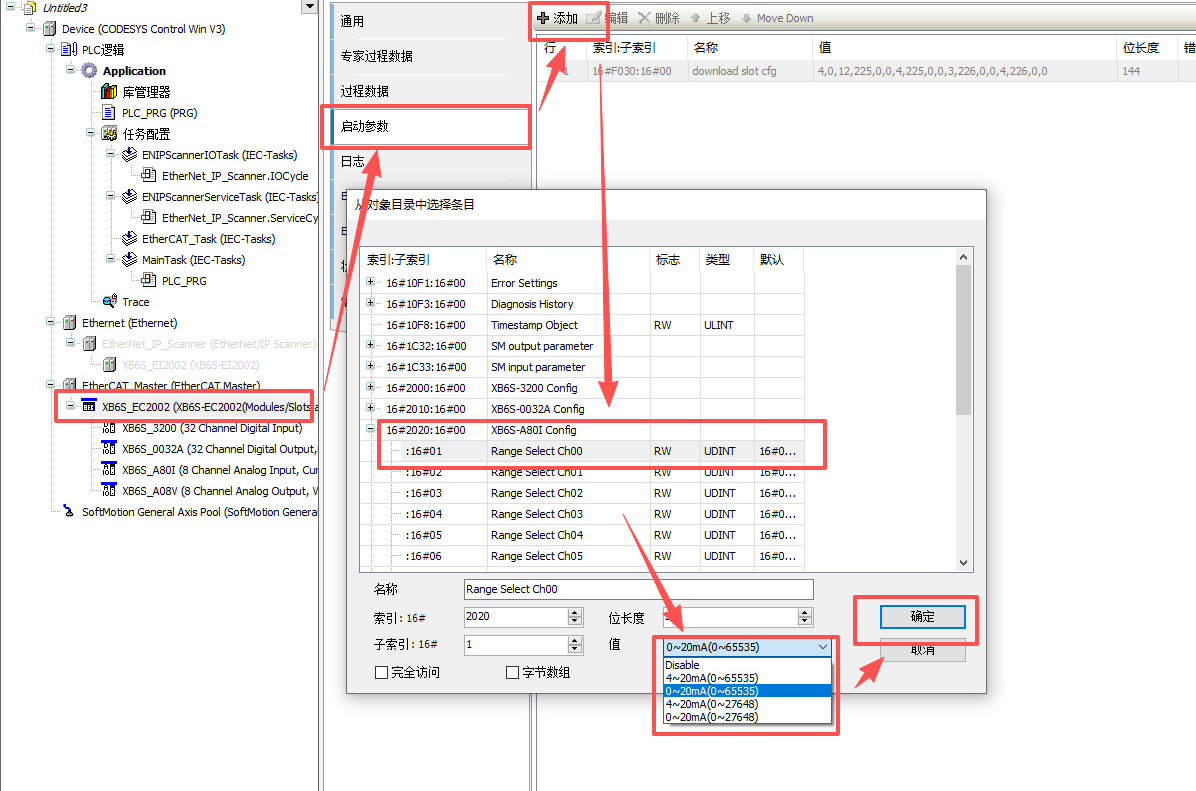Enable the 完全访问 checkbox

tap(381, 673)
